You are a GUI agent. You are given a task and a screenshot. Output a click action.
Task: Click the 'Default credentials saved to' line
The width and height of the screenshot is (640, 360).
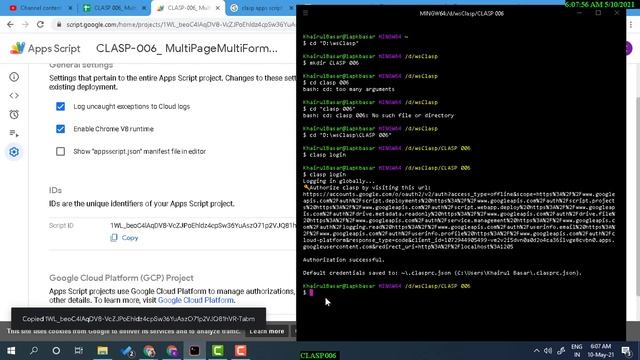(442, 273)
